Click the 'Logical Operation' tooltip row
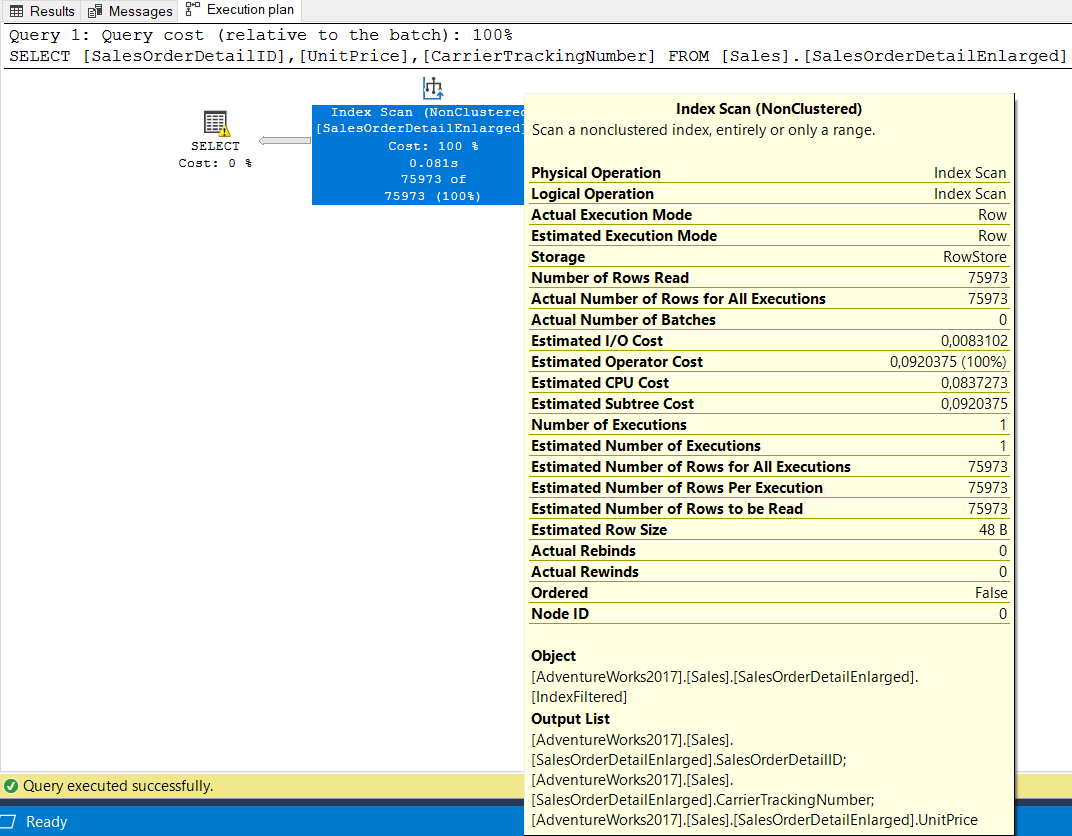The image size is (1072, 836). pyautogui.click(x=769, y=194)
